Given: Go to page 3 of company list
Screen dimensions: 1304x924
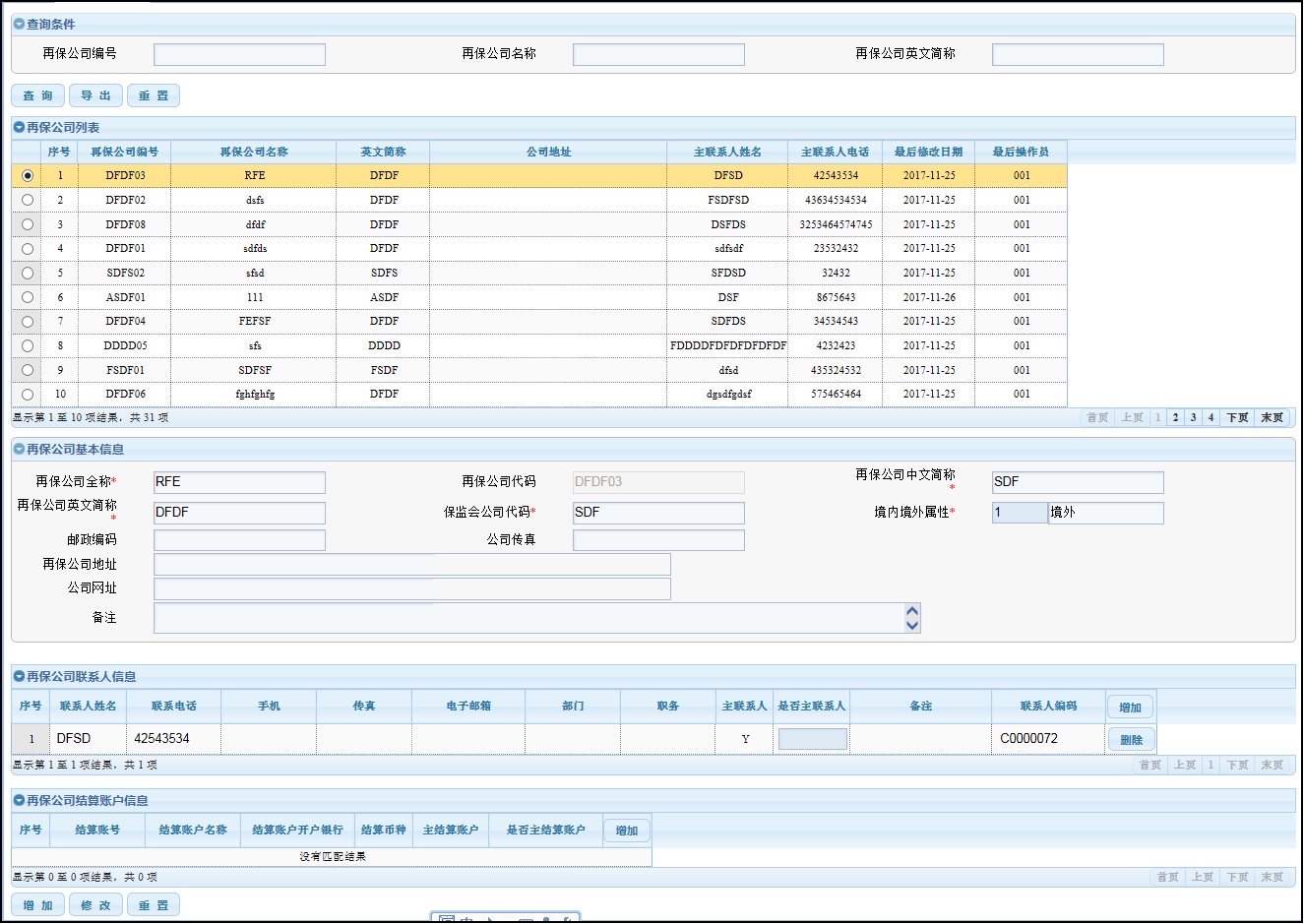Looking at the screenshot, I should [1193, 418].
